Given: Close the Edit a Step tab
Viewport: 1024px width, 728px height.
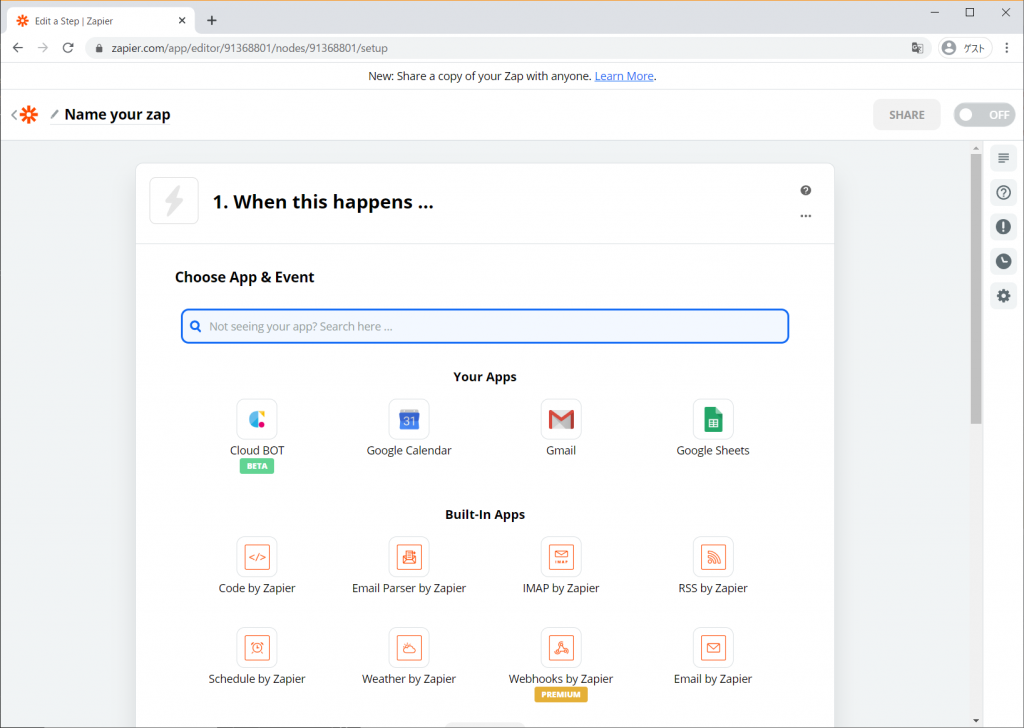Looking at the screenshot, I should pyautogui.click(x=182, y=21).
